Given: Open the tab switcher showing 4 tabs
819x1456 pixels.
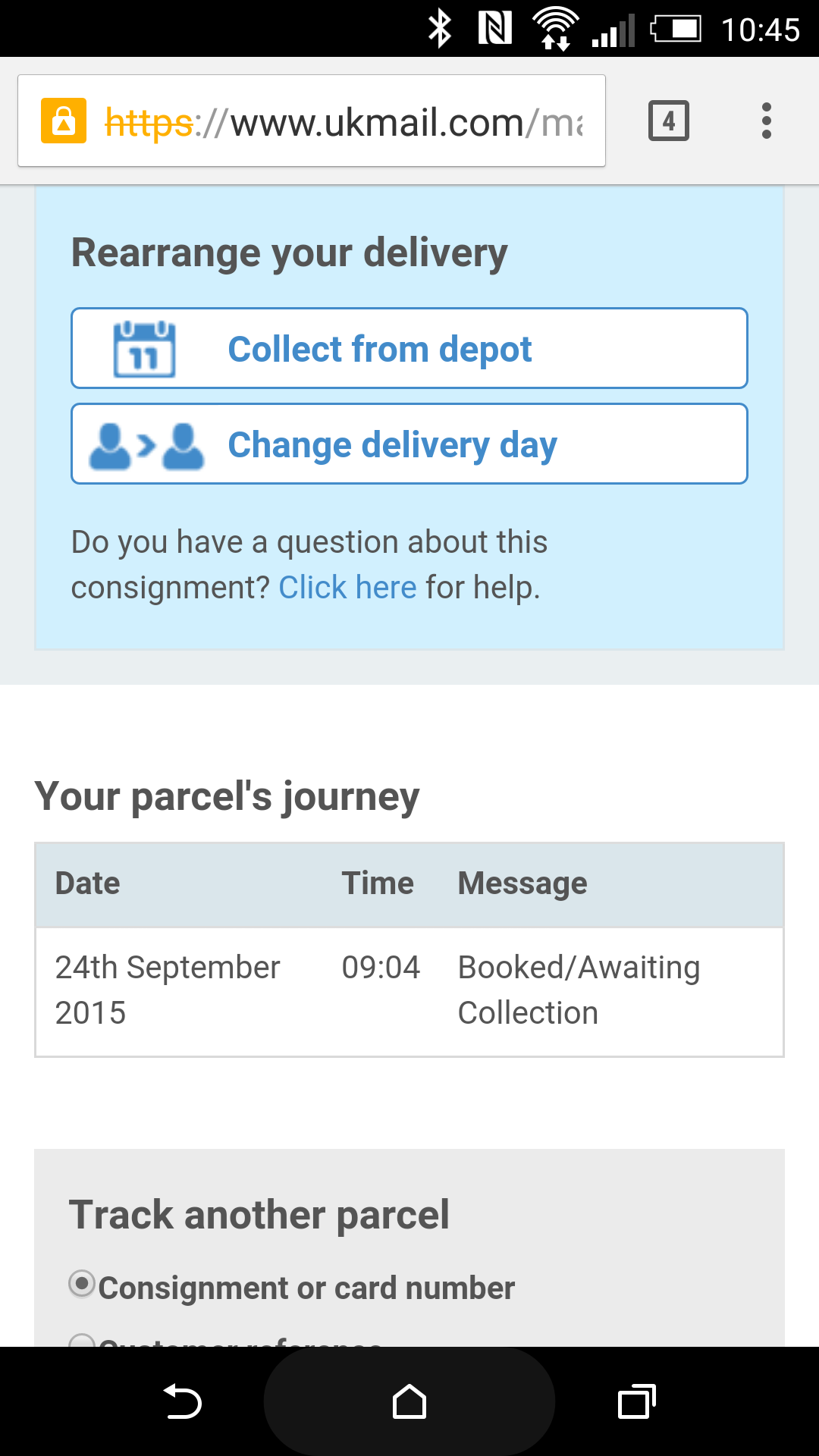Looking at the screenshot, I should 669,121.
